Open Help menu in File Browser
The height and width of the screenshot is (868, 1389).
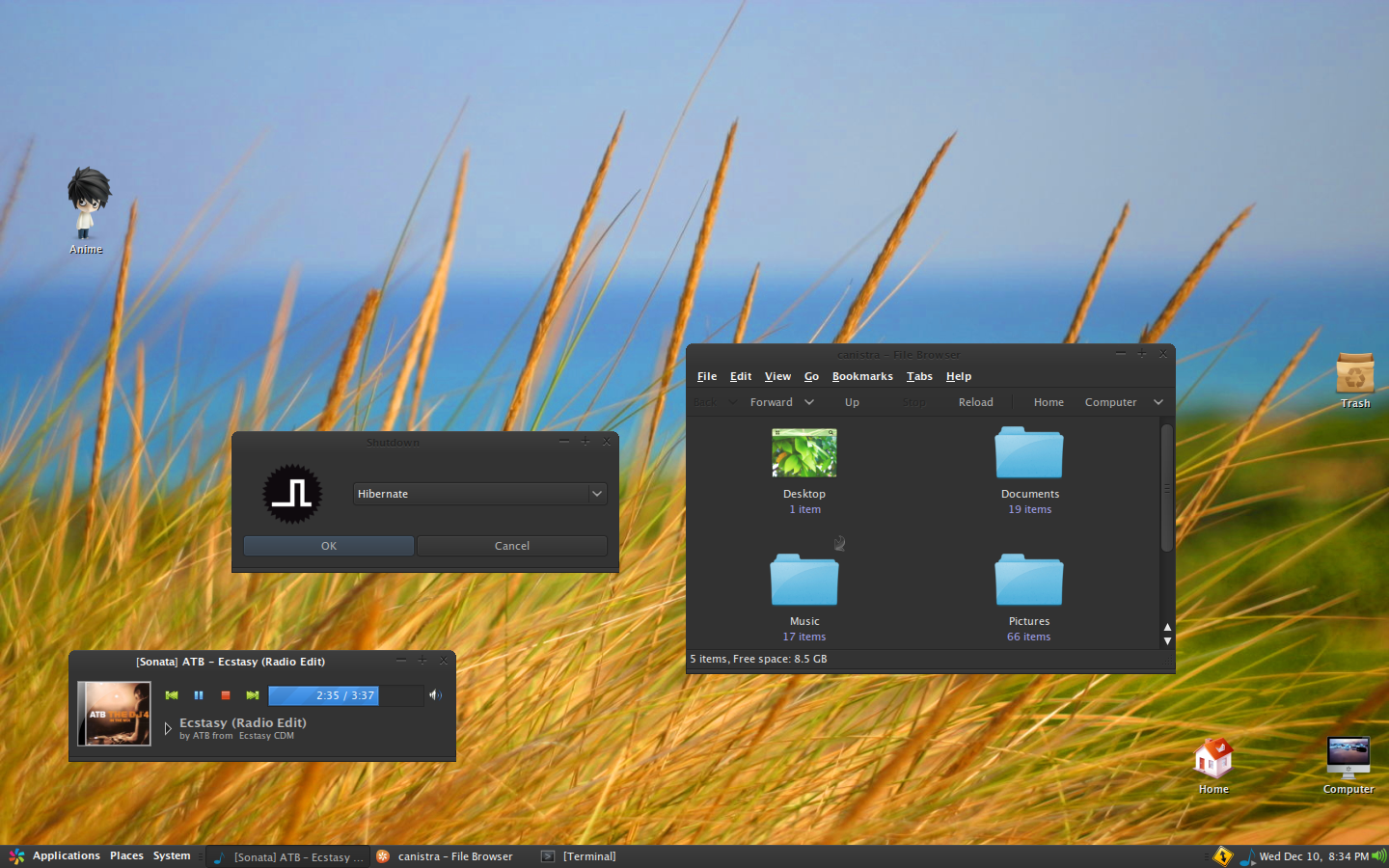click(x=959, y=376)
